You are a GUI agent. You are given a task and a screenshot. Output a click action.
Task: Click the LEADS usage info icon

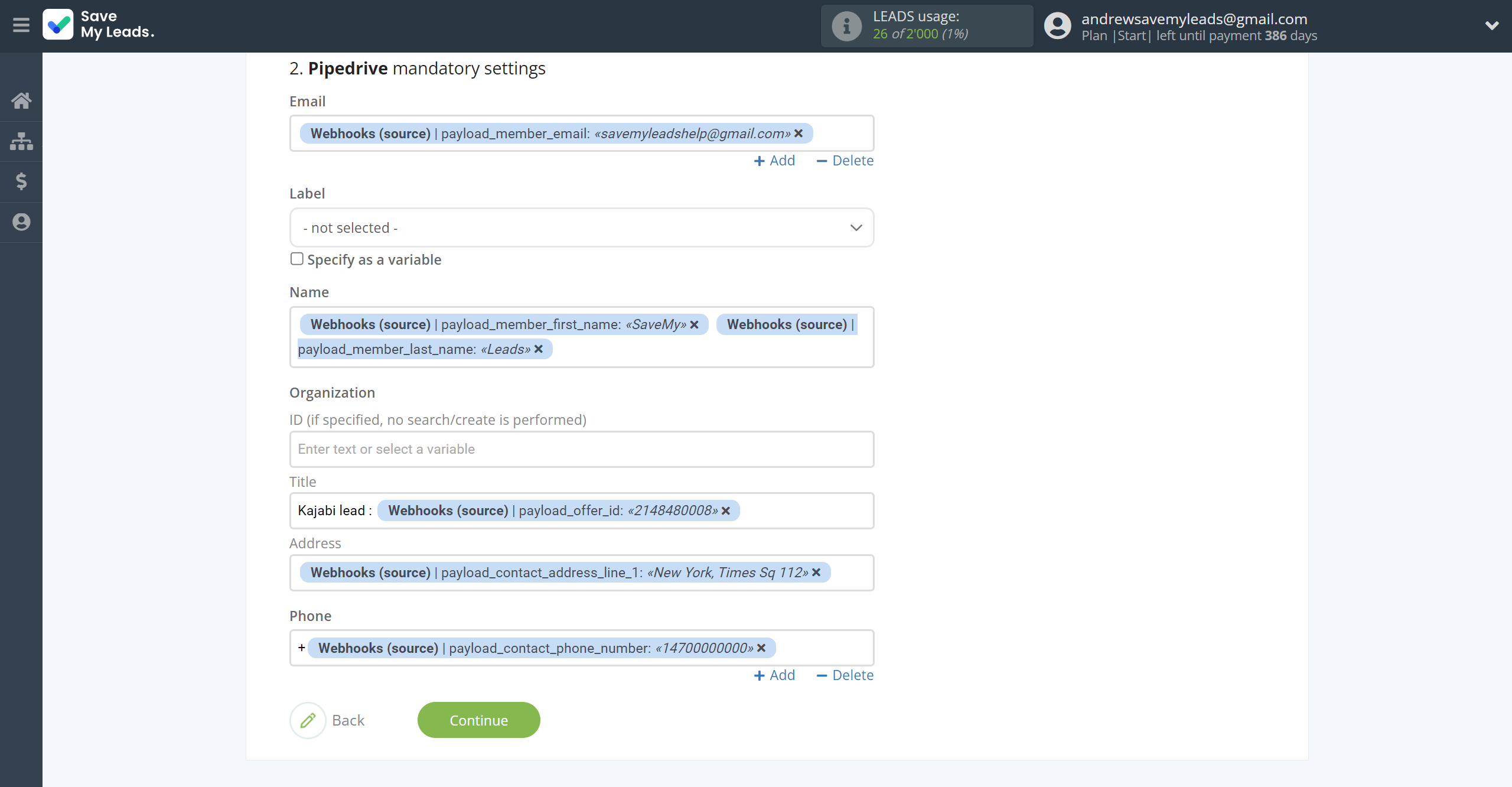(x=846, y=26)
